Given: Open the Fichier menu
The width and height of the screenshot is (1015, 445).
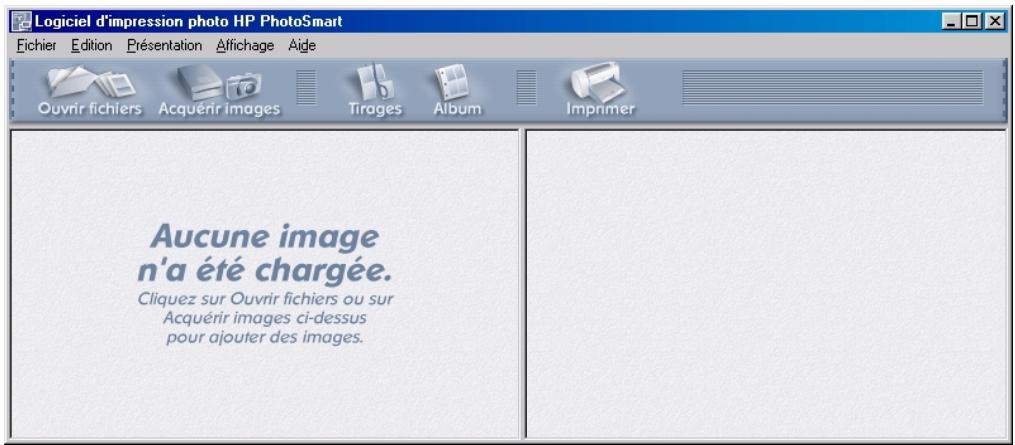Looking at the screenshot, I should (x=37, y=46).
